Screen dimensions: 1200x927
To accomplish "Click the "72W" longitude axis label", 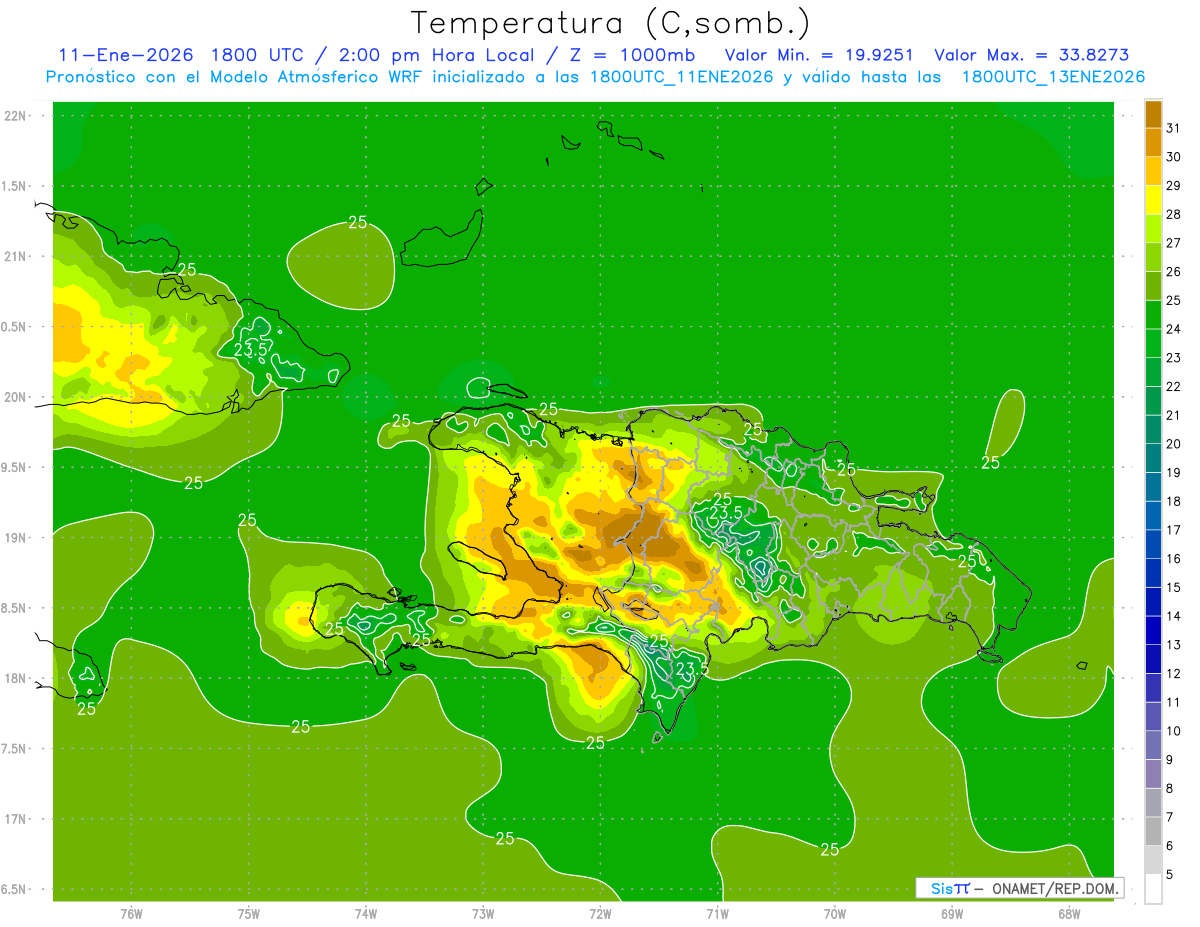I will tap(600, 913).
